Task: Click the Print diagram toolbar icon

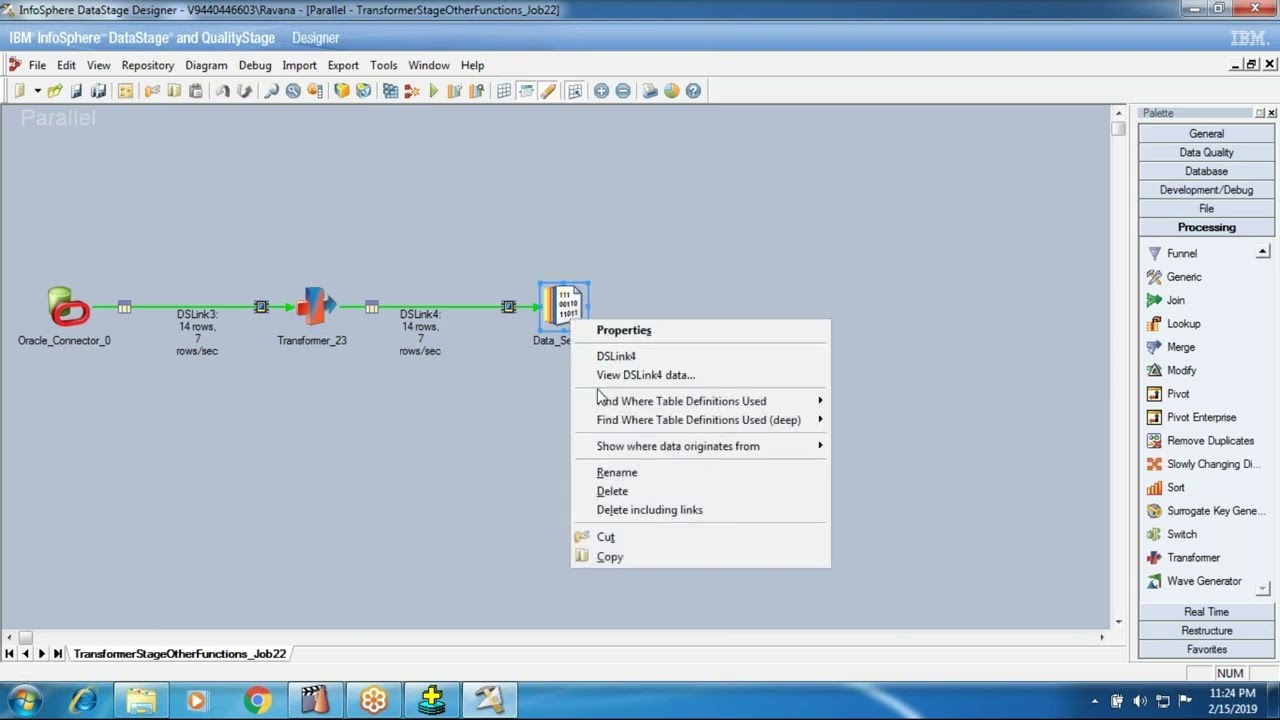Action: (650, 91)
